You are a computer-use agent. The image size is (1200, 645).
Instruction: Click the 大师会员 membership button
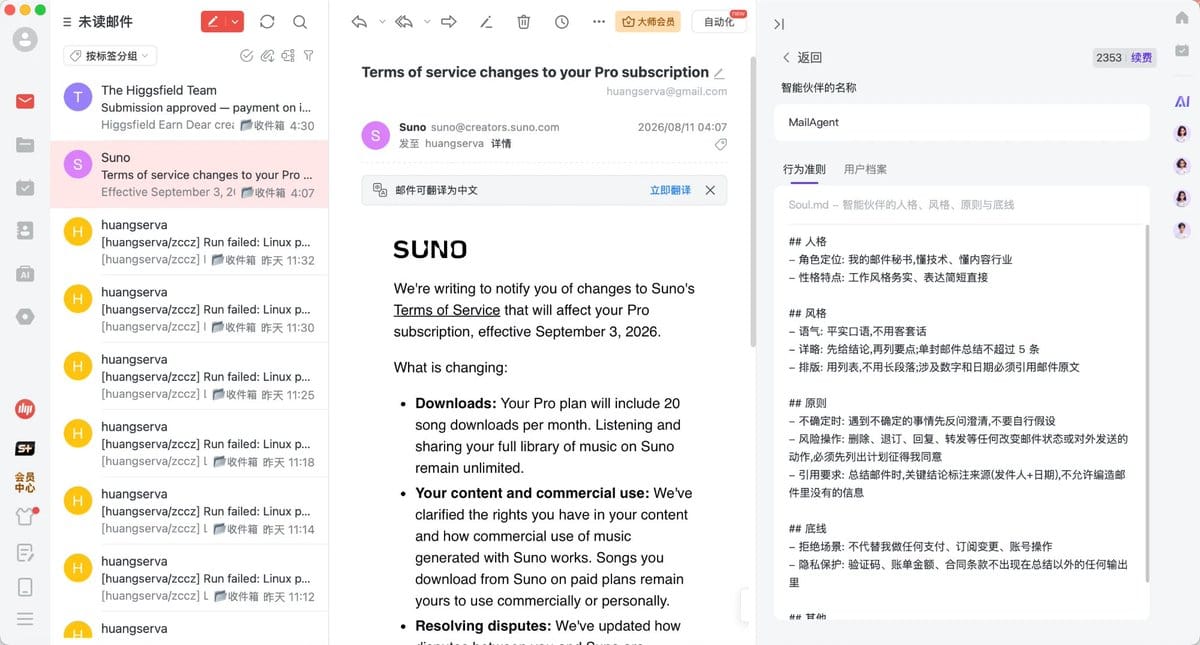[647, 21]
